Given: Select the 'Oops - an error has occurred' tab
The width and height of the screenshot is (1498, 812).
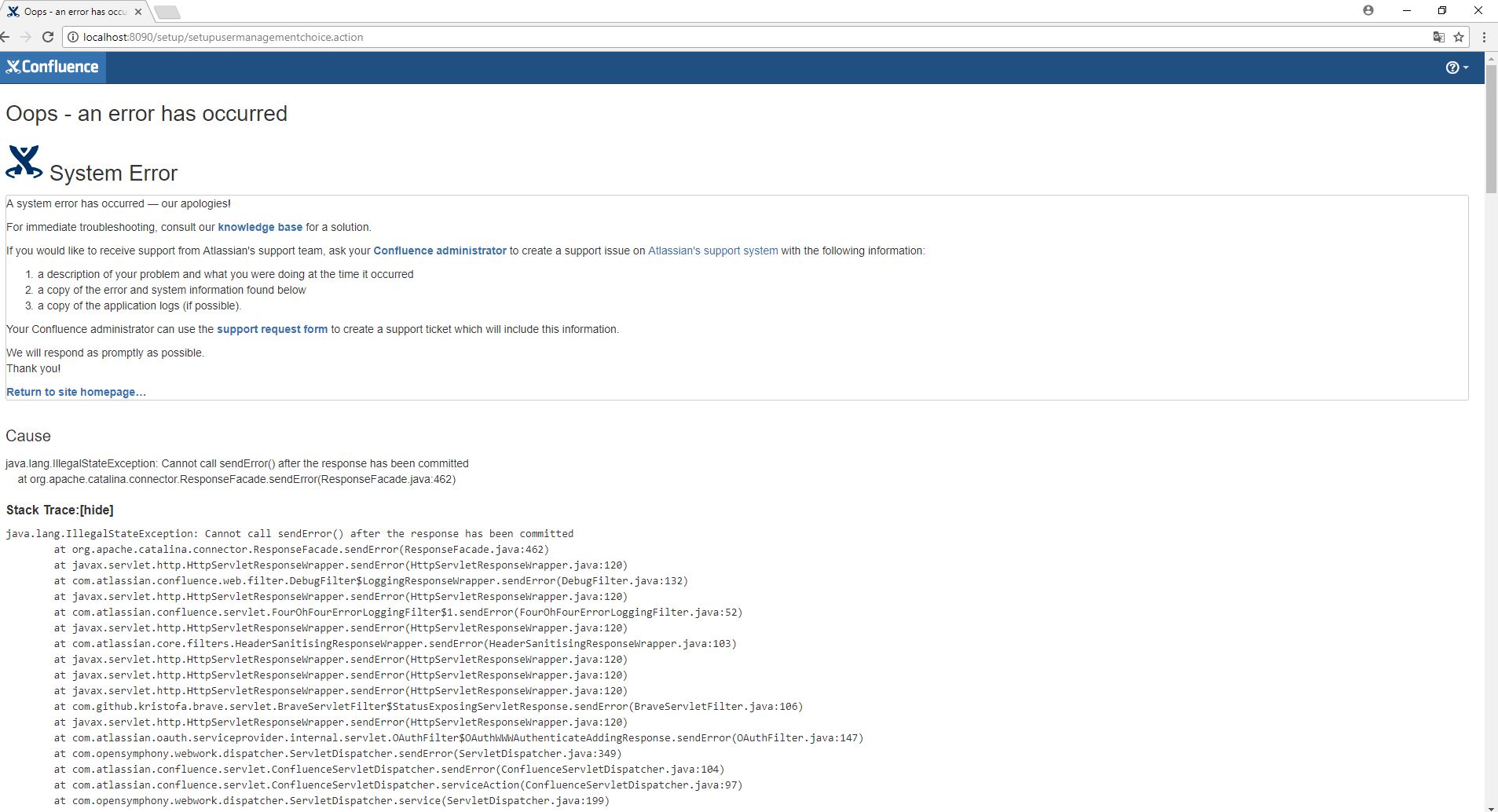Looking at the screenshot, I should point(74,12).
